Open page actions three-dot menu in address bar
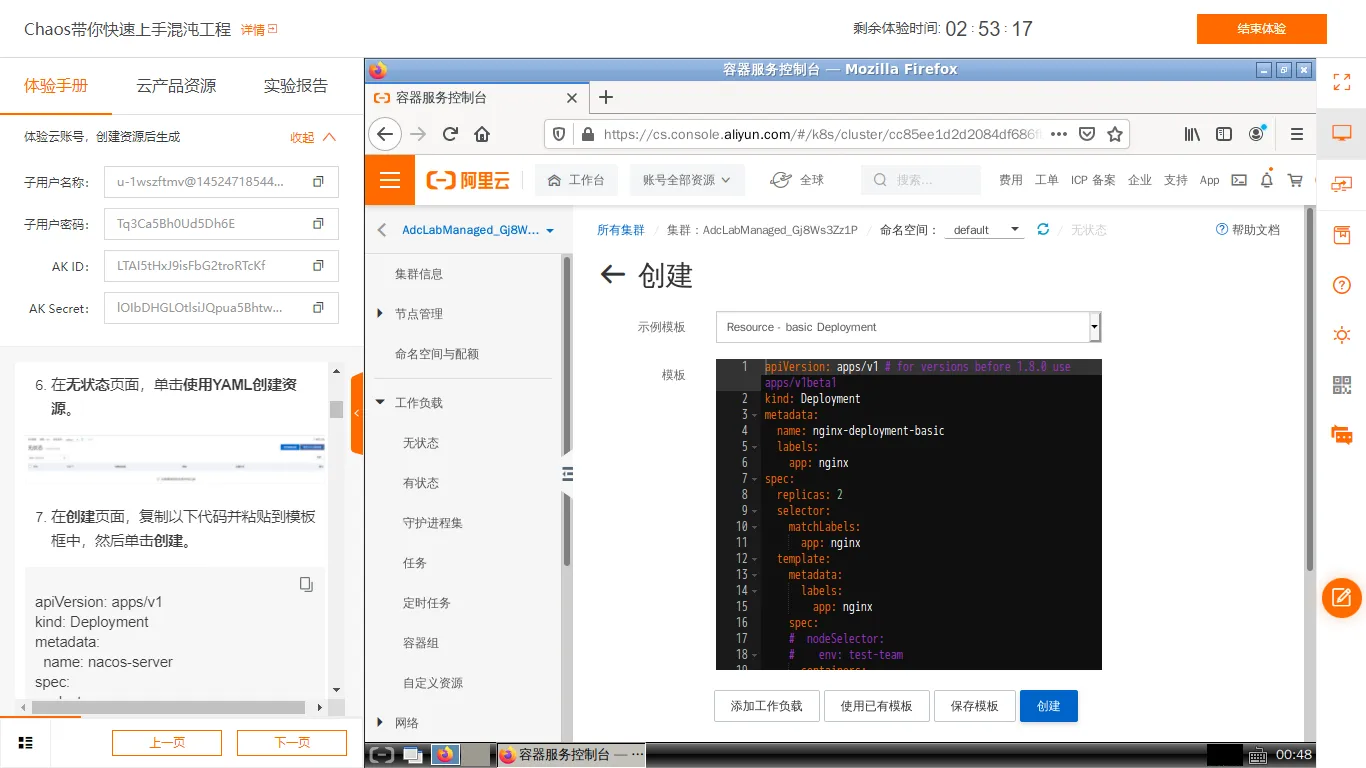 tap(1059, 134)
